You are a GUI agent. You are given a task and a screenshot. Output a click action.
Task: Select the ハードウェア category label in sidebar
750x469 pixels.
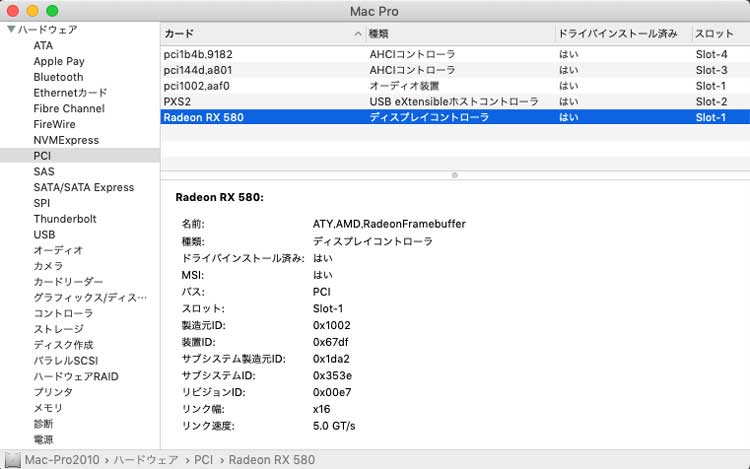48,30
